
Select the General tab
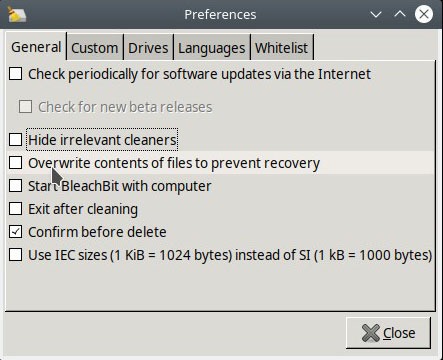tap(36, 47)
